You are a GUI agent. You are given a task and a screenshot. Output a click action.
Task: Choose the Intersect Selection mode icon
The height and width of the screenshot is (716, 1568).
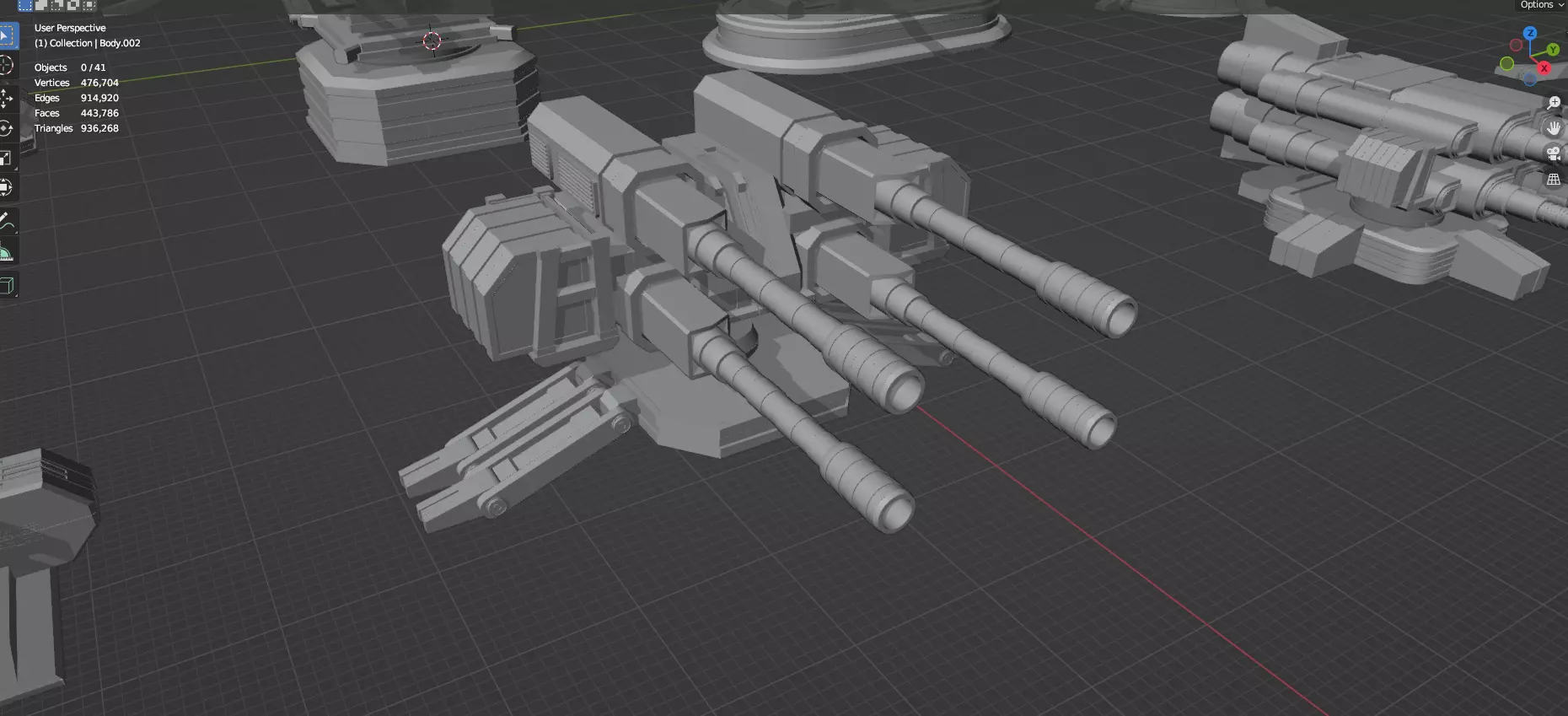coord(89,5)
